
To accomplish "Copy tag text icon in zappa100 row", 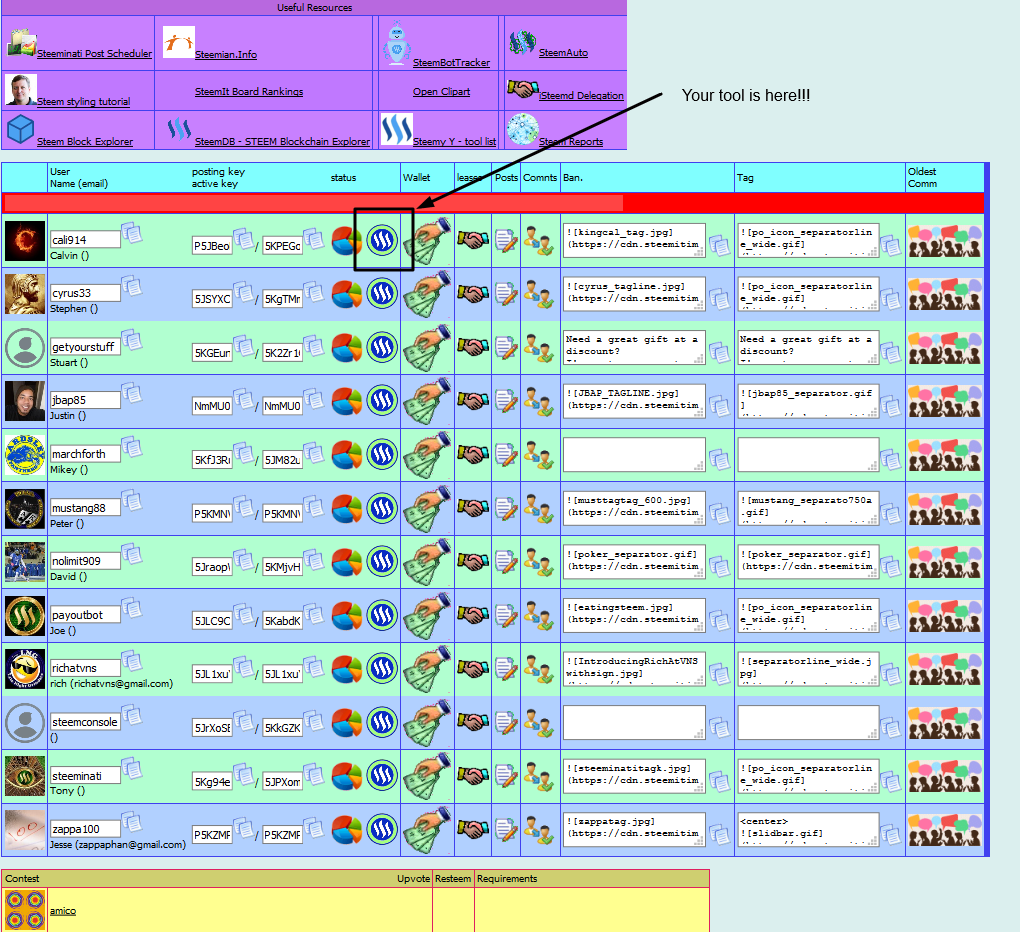I will [891, 834].
